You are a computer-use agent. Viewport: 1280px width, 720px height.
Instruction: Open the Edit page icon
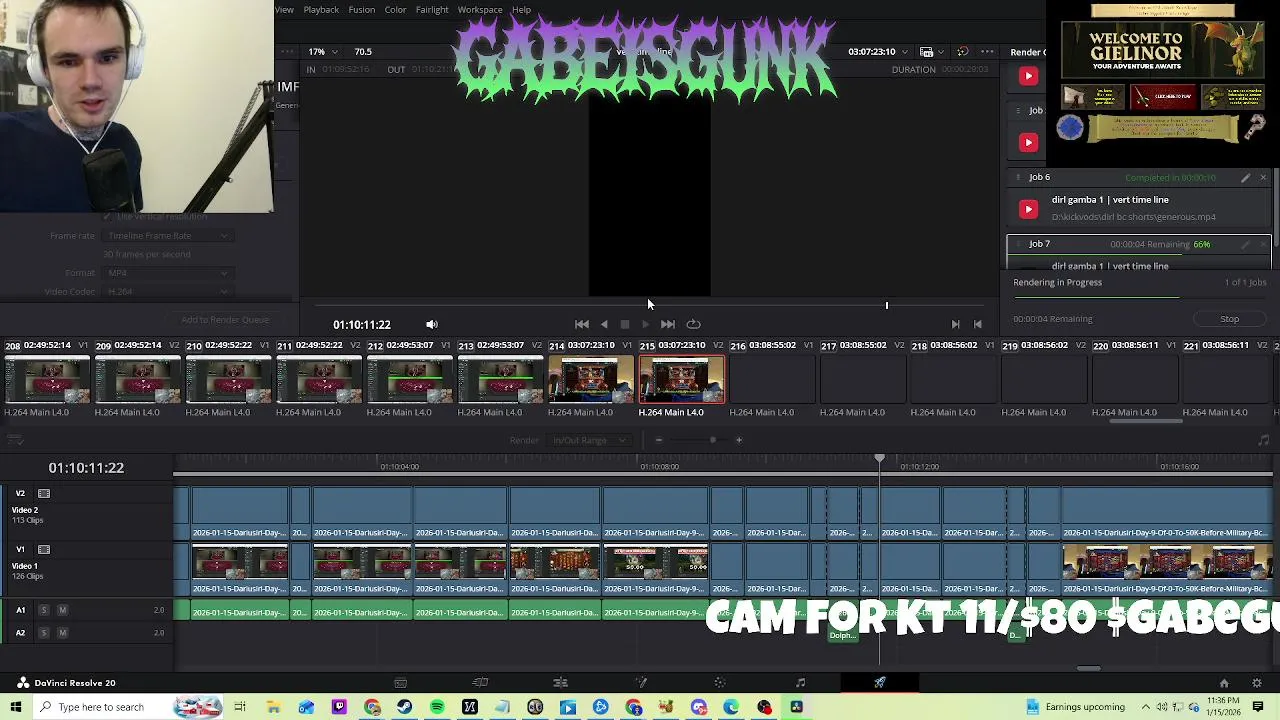[x=560, y=683]
